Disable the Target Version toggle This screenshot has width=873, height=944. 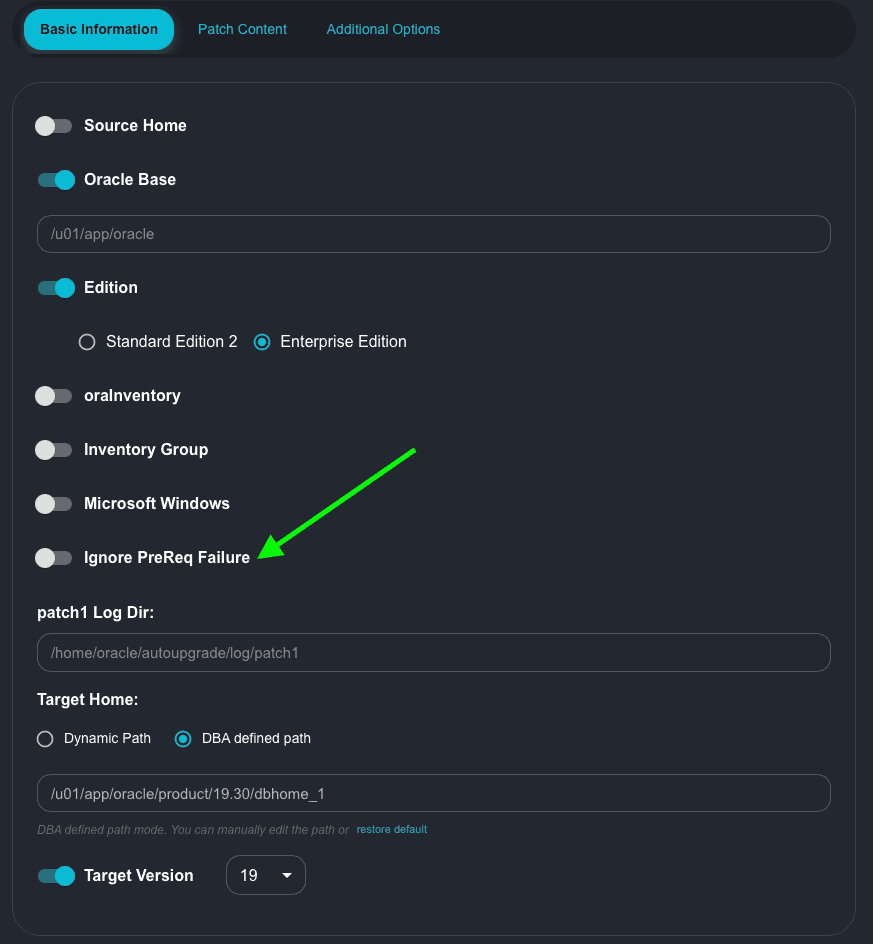tap(56, 876)
